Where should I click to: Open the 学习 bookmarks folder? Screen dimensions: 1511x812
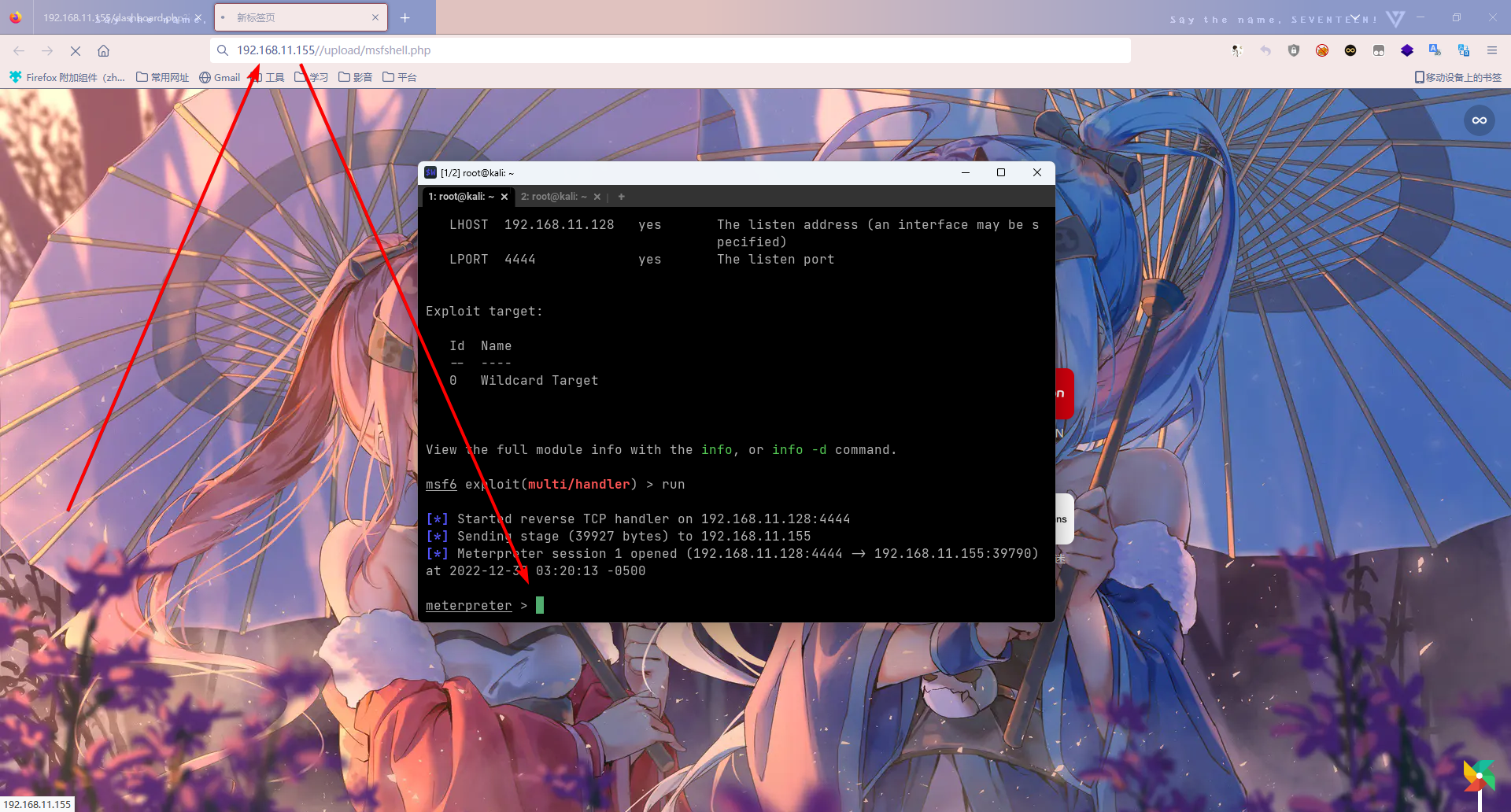tap(312, 77)
